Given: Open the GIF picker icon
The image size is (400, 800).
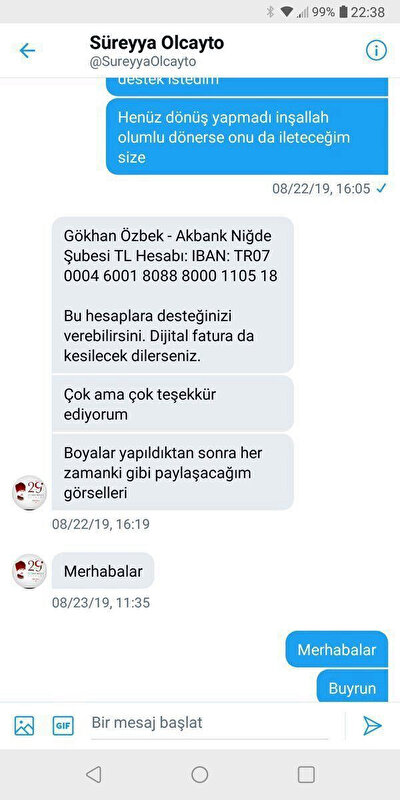Looking at the screenshot, I should pyautogui.click(x=63, y=726).
